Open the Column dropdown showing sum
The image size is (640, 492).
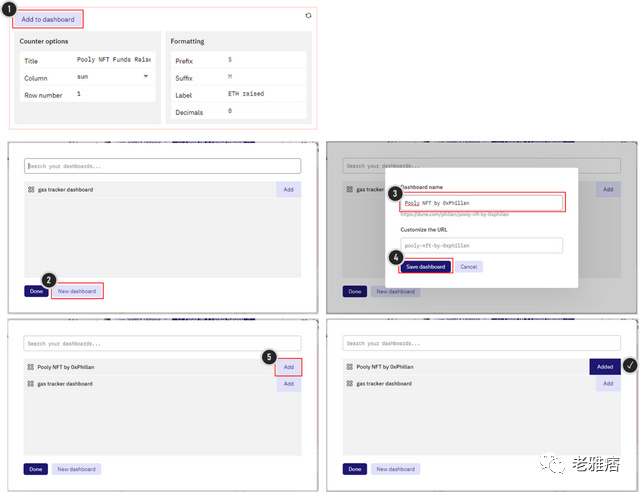(113, 77)
